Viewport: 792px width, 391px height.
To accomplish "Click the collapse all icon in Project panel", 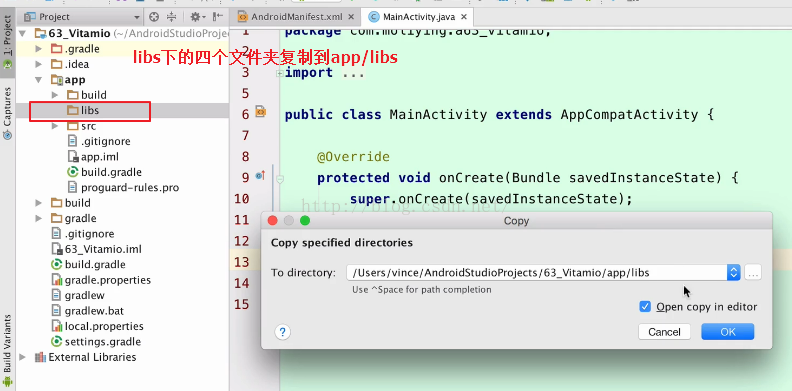I will pyautogui.click(x=172, y=17).
